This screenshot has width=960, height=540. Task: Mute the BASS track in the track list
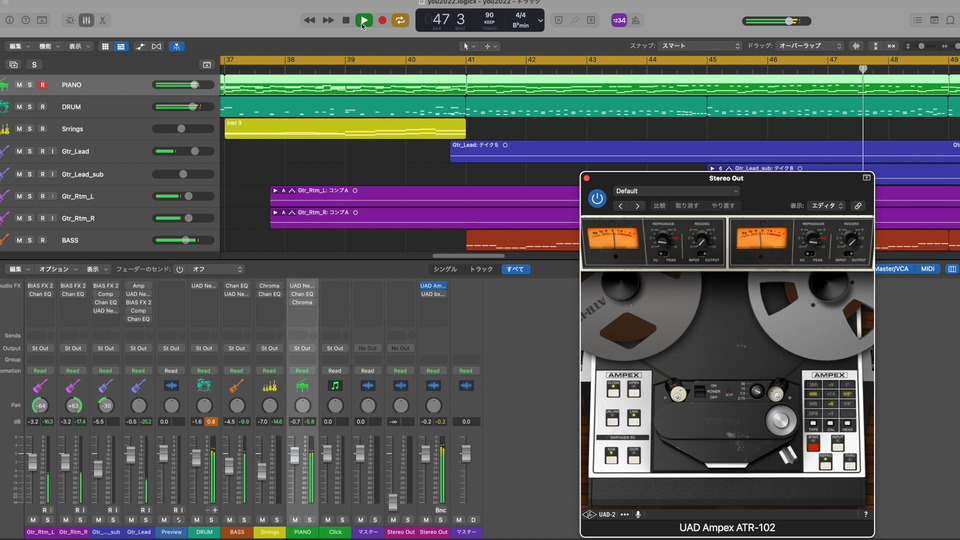[19, 241]
